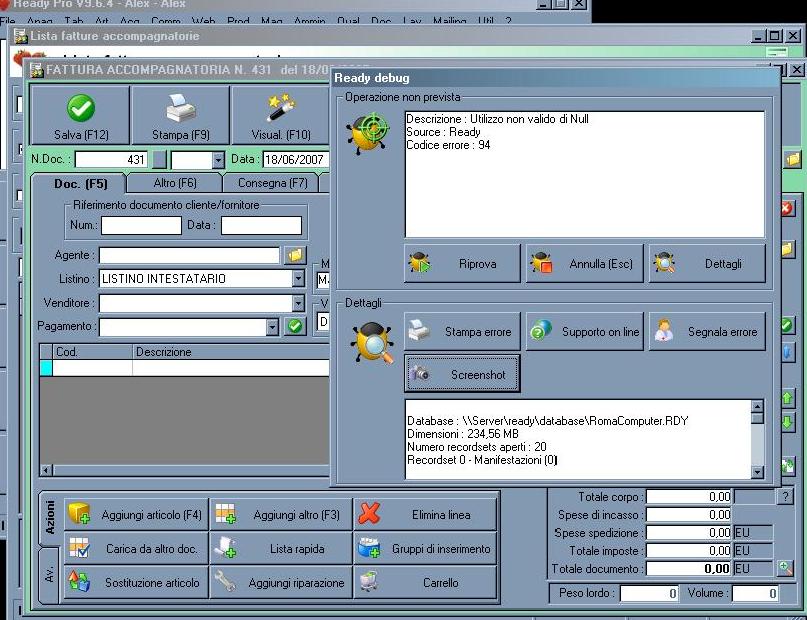Save the invoice with Salva (F12)
The image size is (807, 620).
[x=80, y=115]
